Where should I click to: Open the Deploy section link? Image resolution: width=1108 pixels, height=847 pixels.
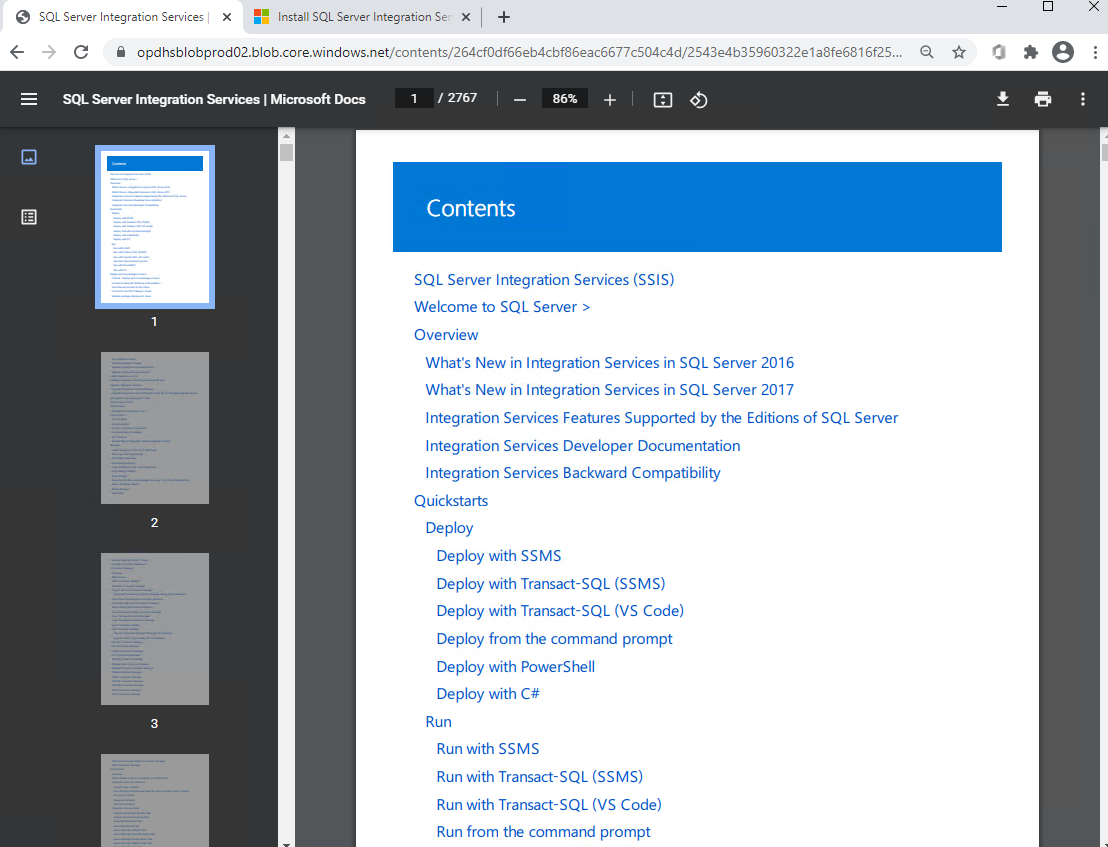449,528
